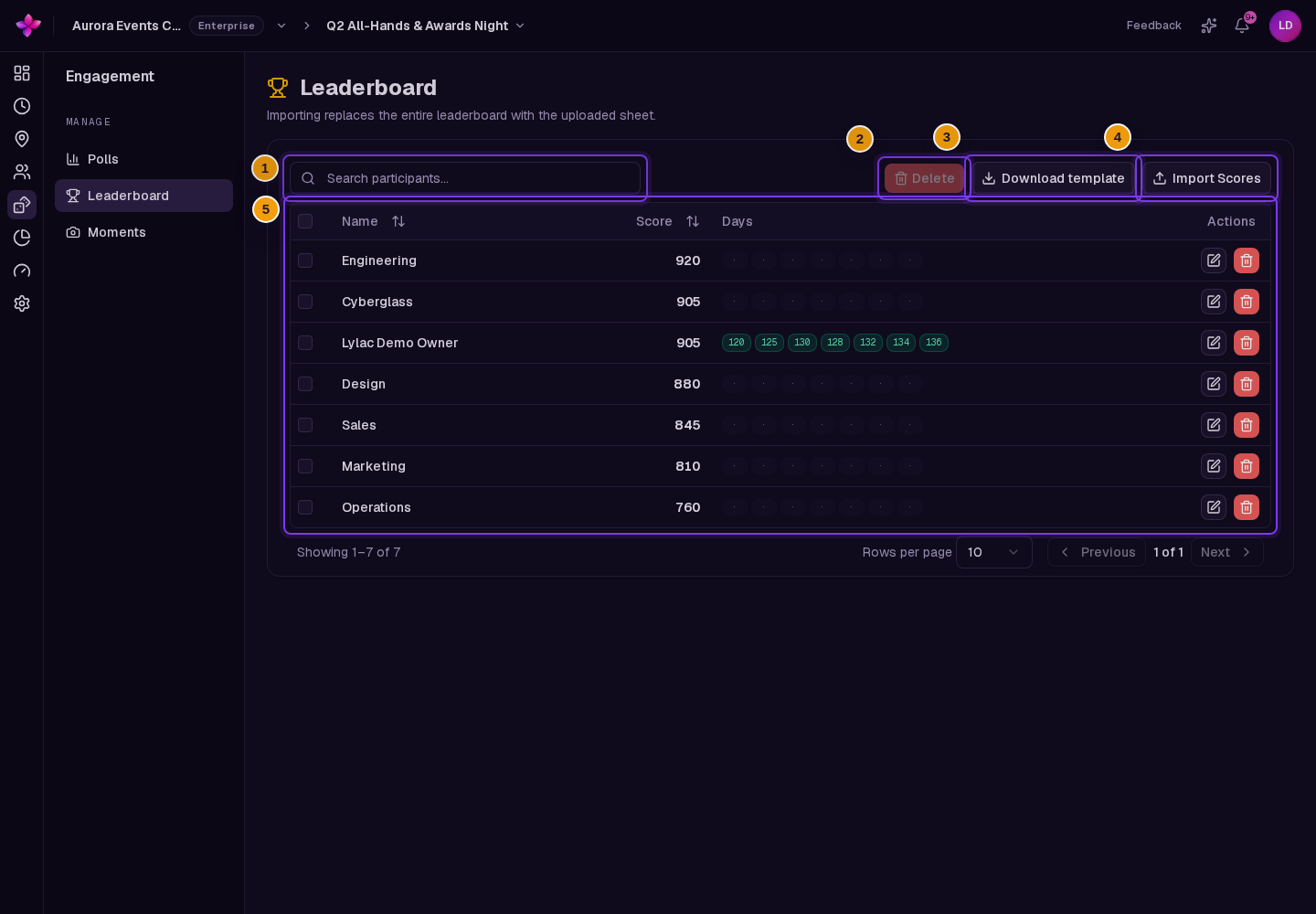This screenshot has height=914, width=1316.
Task: Click the Download template button
Action: tap(1053, 178)
